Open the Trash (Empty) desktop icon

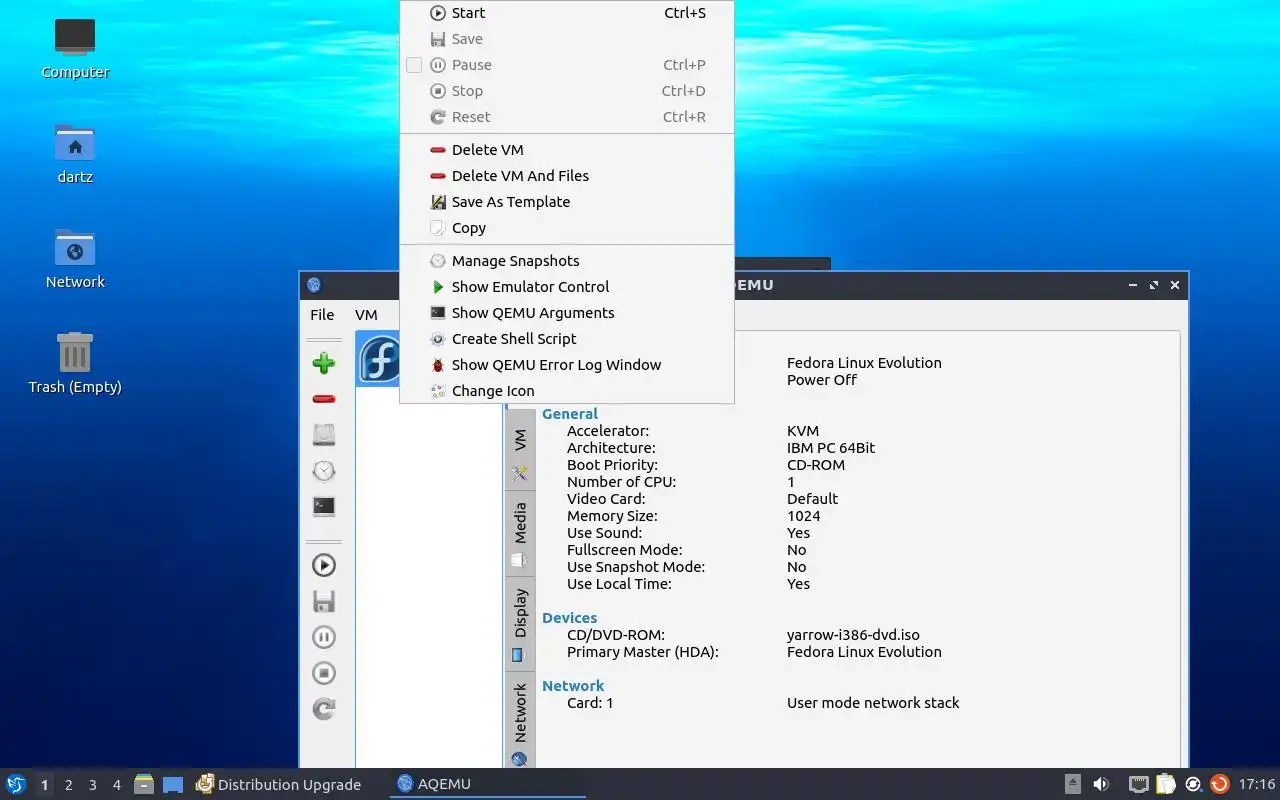click(x=75, y=363)
